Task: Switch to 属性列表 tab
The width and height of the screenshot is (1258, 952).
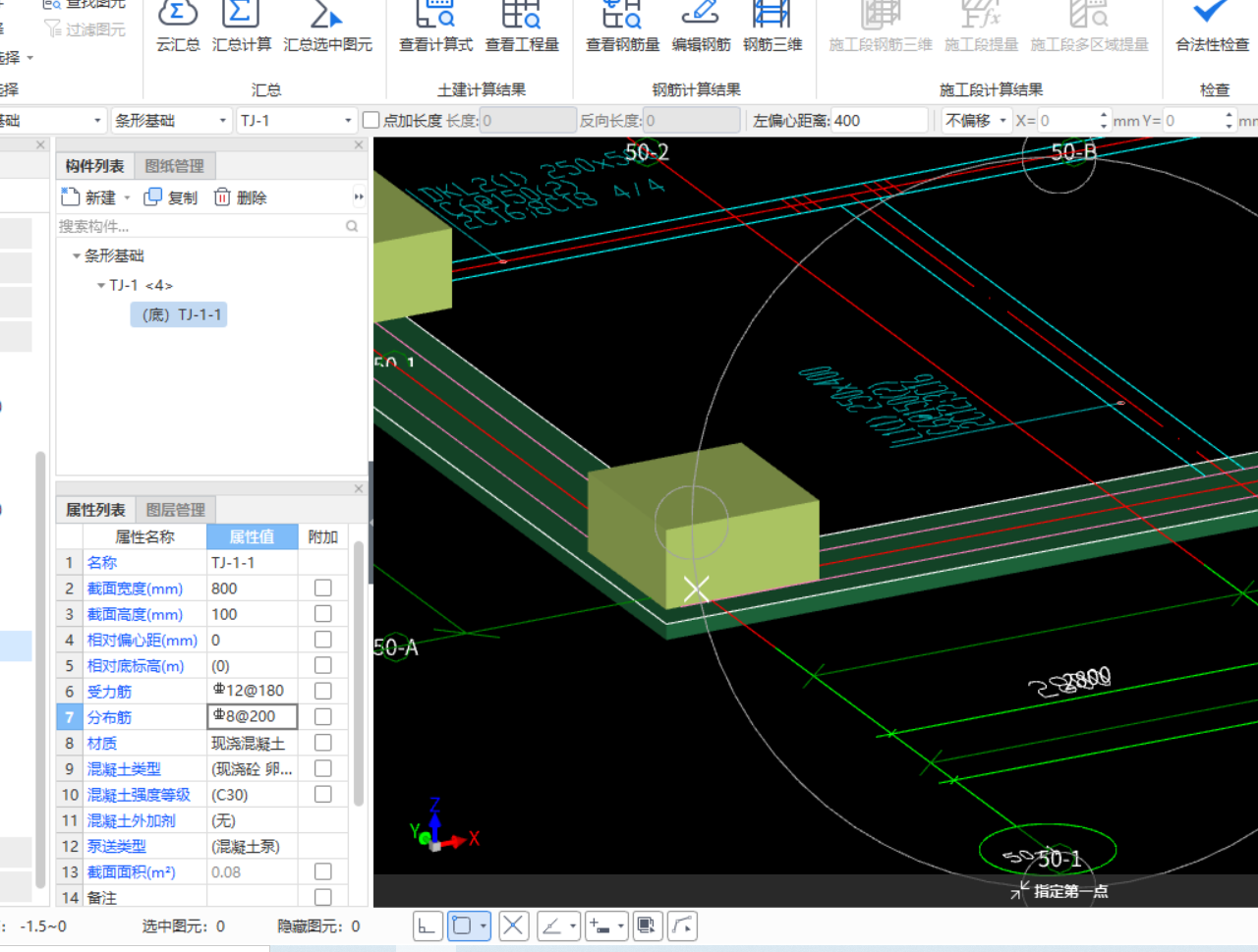Action: click(95, 510)
